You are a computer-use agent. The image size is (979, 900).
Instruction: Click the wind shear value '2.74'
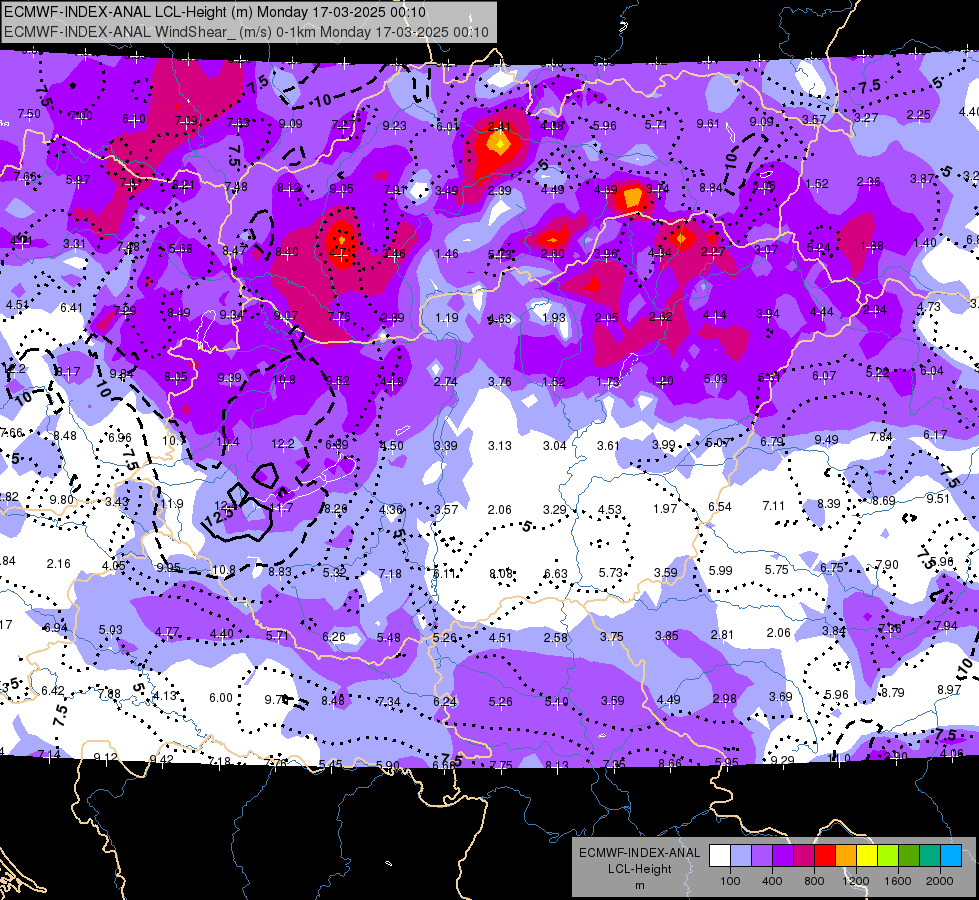pos(446,382)
